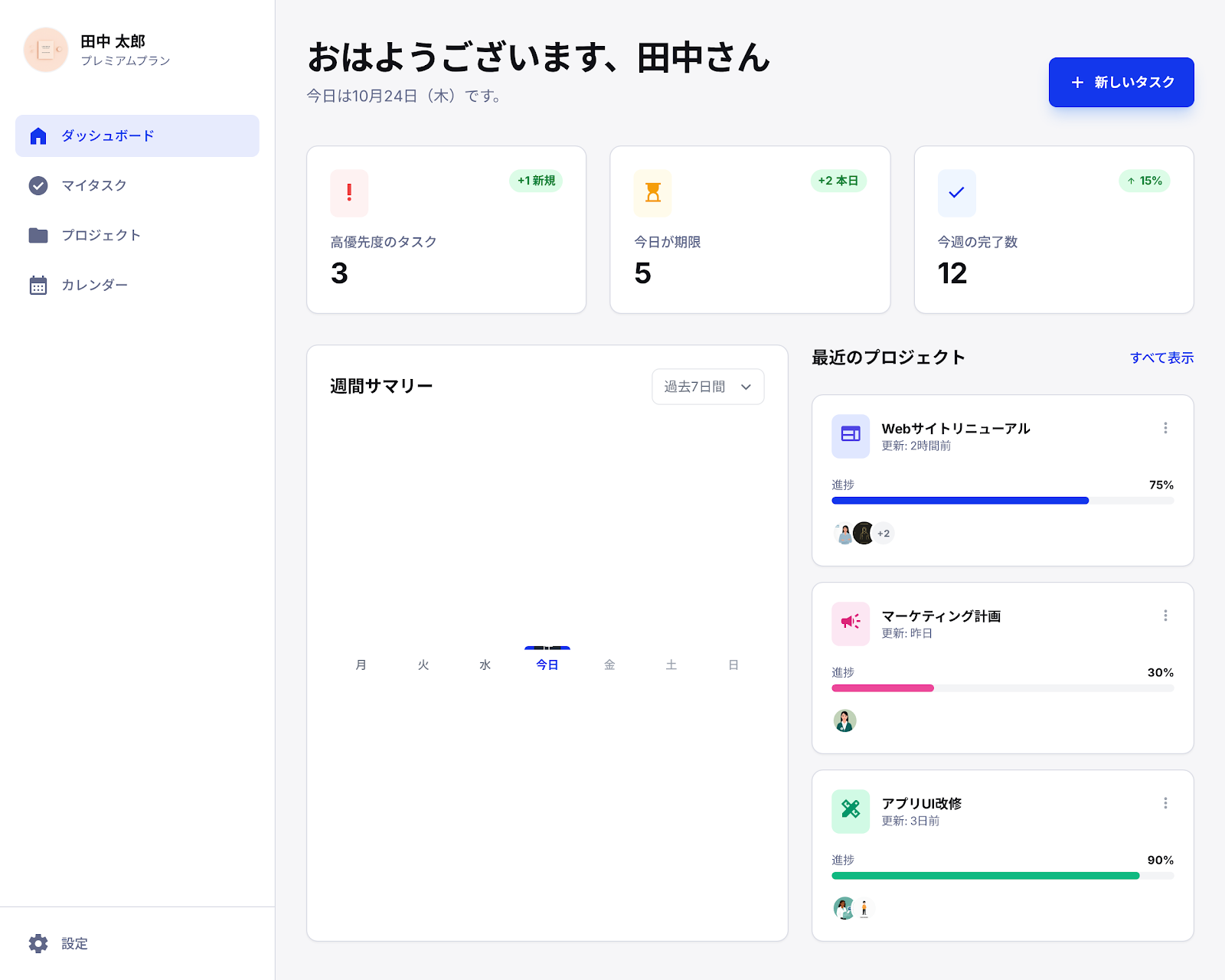The width and height of the screenshot is (1225, 980).
Task: Click the すべて表示 link
Action: pyautogui.click(x=1161, y=358)
